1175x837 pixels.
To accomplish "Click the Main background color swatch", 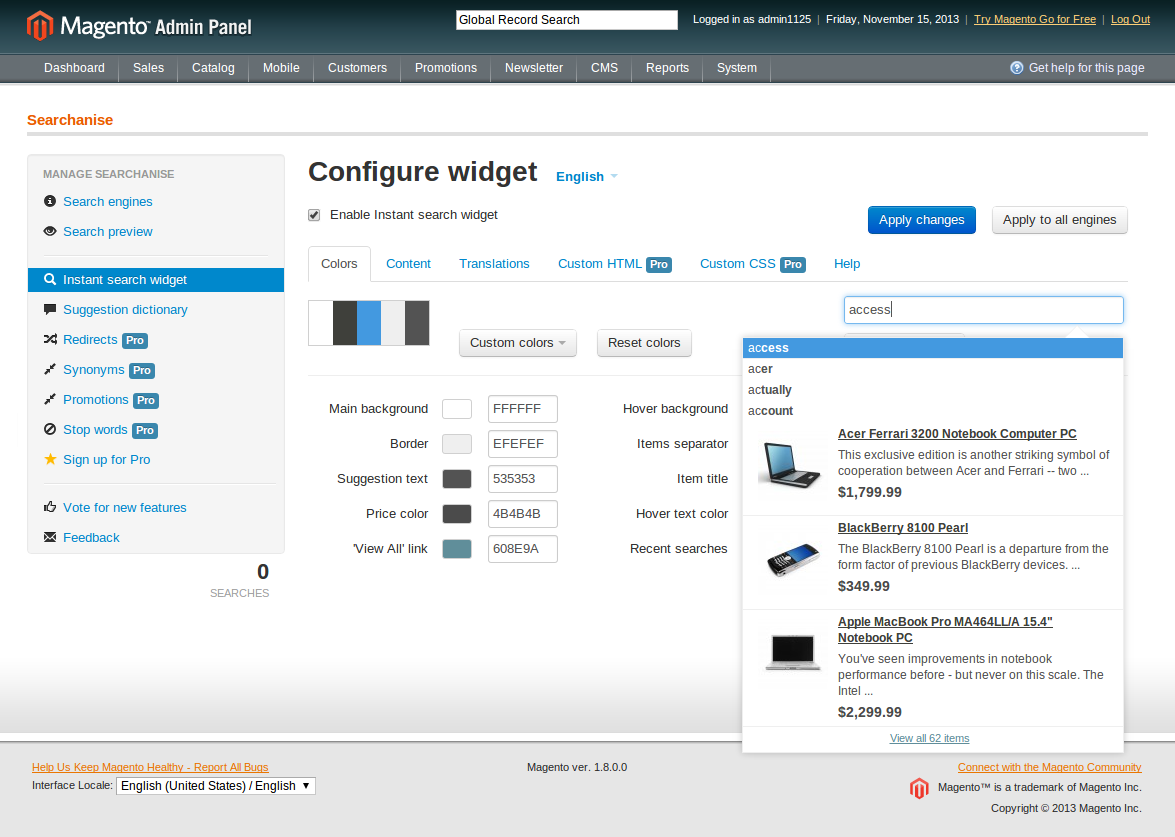I will [x=457, y=409].
